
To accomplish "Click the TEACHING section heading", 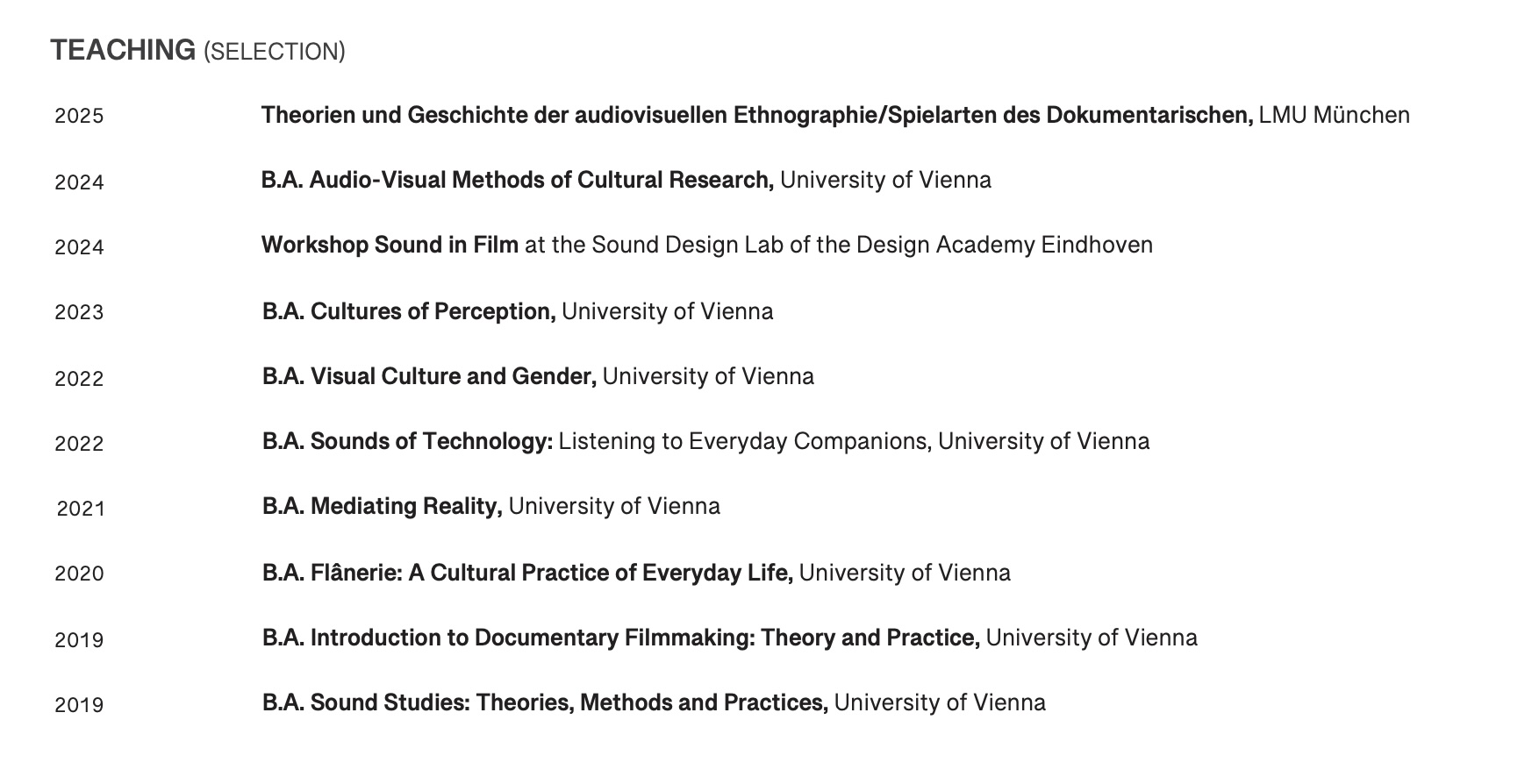I will click(123, 50).
